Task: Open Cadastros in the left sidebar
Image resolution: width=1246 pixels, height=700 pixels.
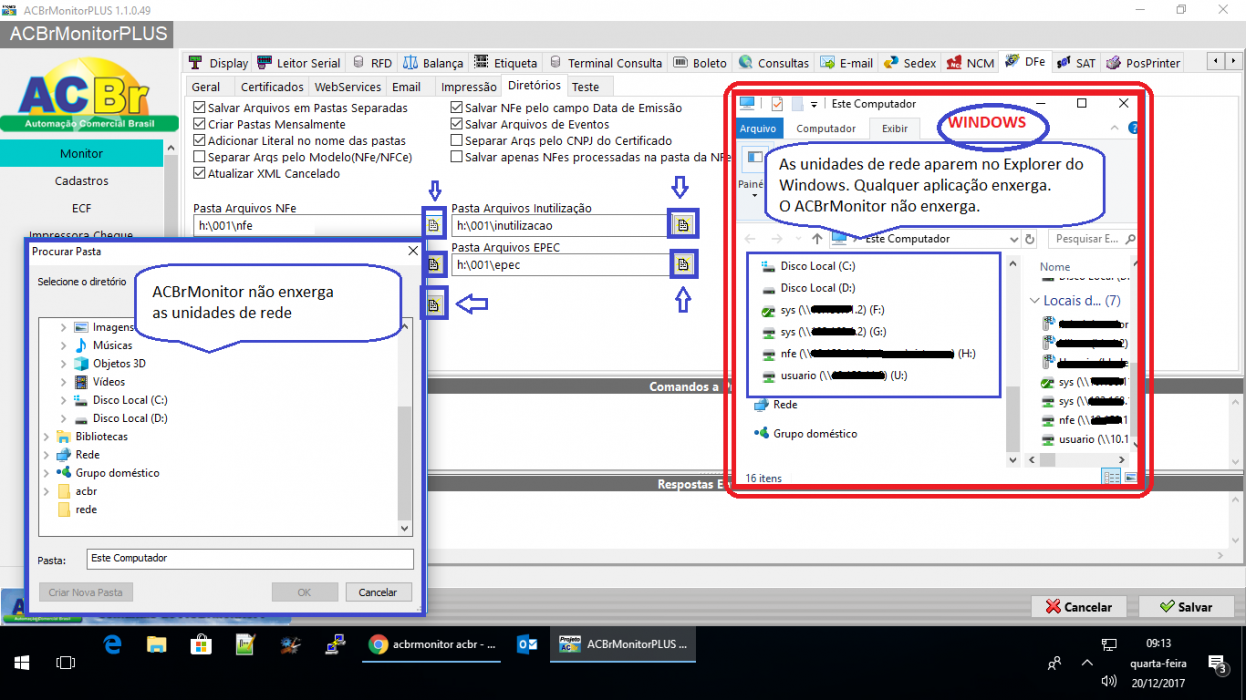Action: click(81, 181)
